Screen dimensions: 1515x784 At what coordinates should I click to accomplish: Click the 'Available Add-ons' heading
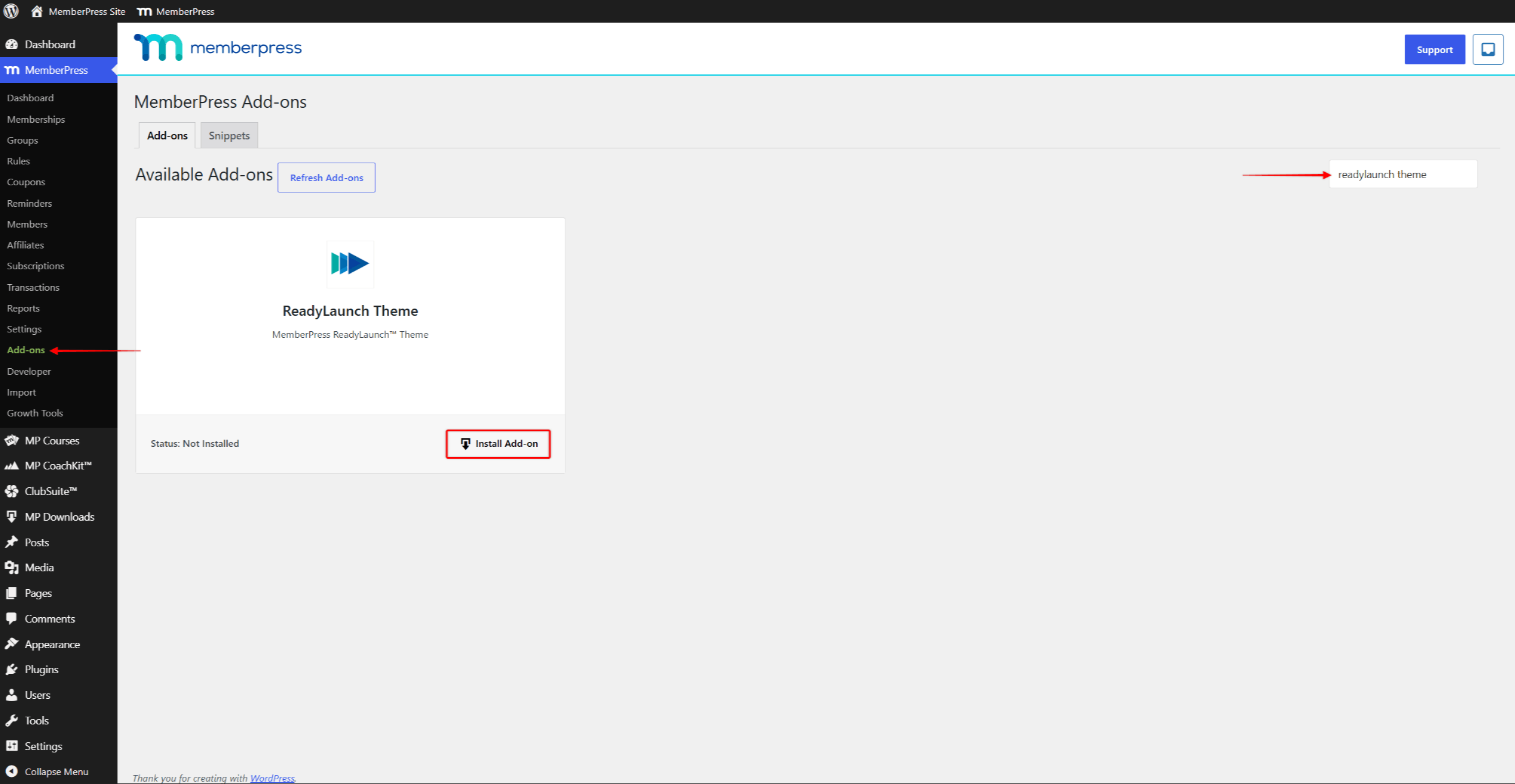(204, 175)
